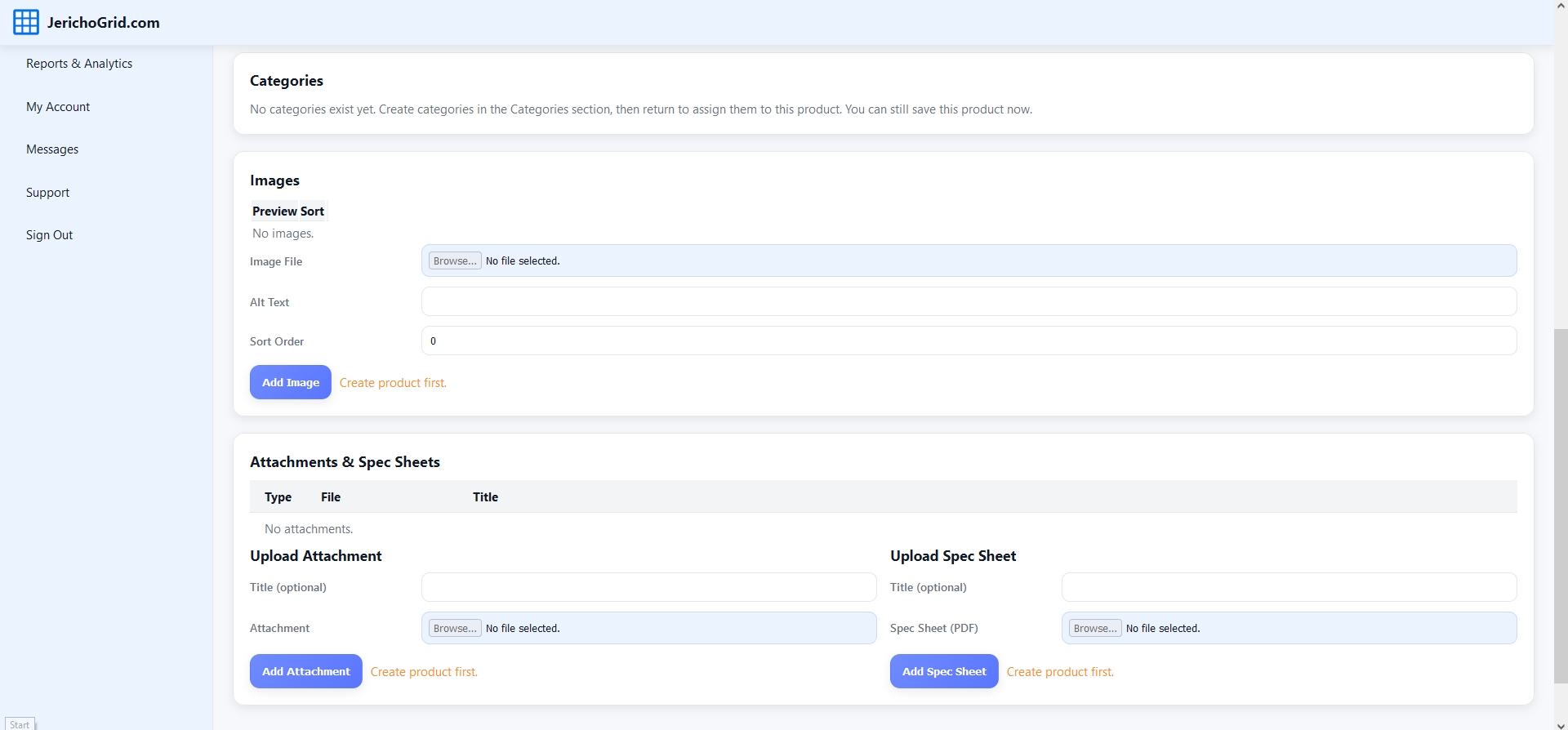
Task: Click the spec sheet Title (optional) field
Action: pos(1289,587)
